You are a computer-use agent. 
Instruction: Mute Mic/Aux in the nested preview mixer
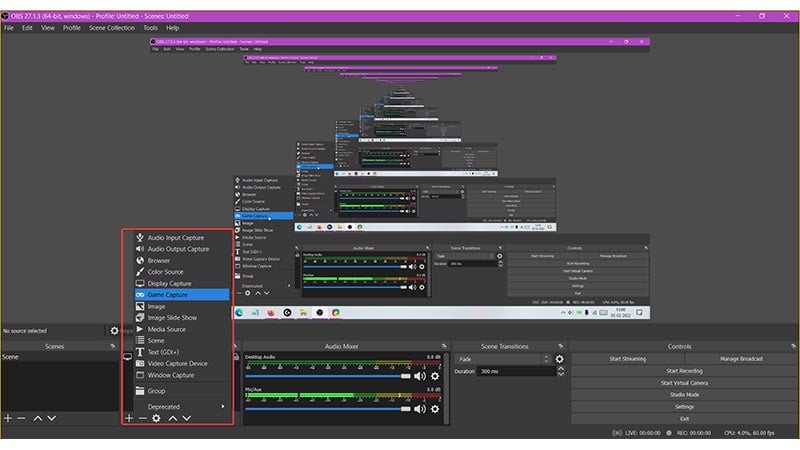[412, 287]
